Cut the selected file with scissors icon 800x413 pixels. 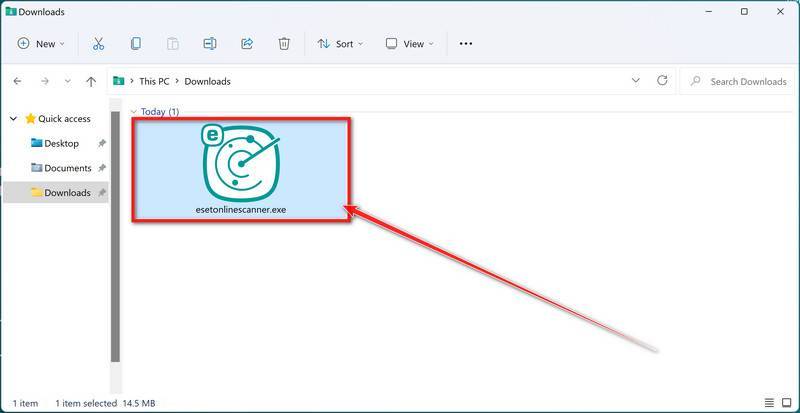[98, 44]
